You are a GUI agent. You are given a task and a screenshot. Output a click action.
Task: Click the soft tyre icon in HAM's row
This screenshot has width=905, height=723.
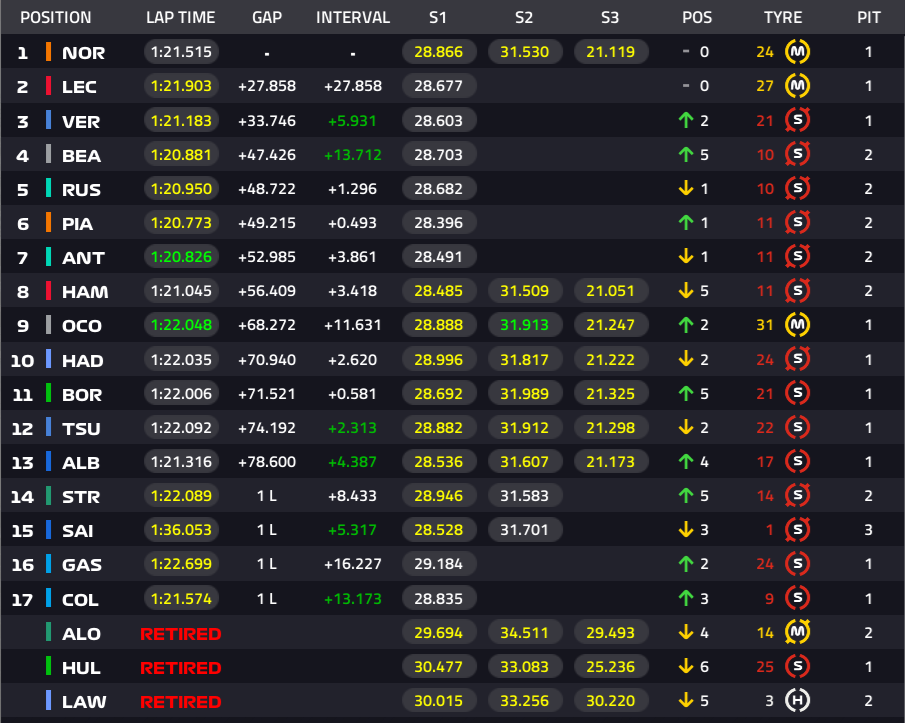[x=797, y=290]
